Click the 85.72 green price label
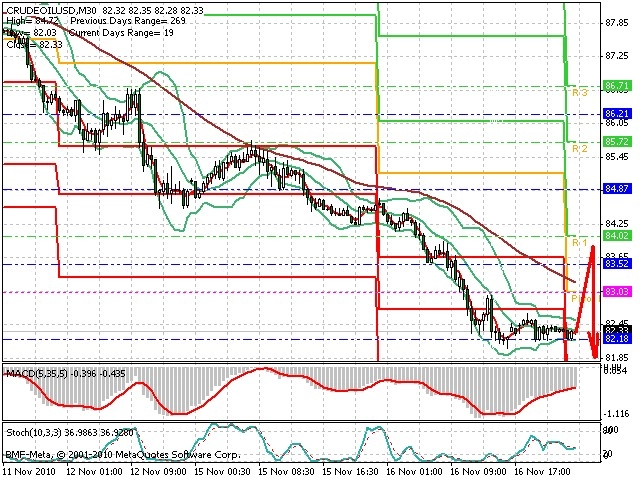 coord(617,142)
